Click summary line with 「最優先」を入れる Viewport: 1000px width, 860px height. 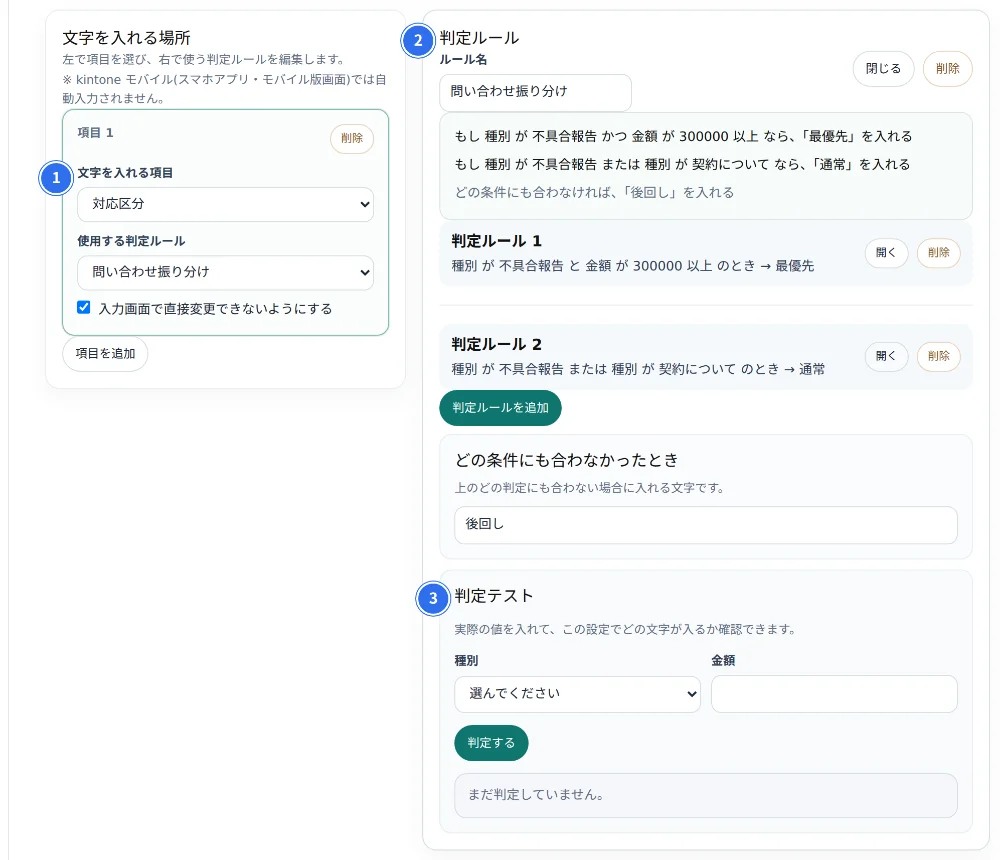(683, 137)
